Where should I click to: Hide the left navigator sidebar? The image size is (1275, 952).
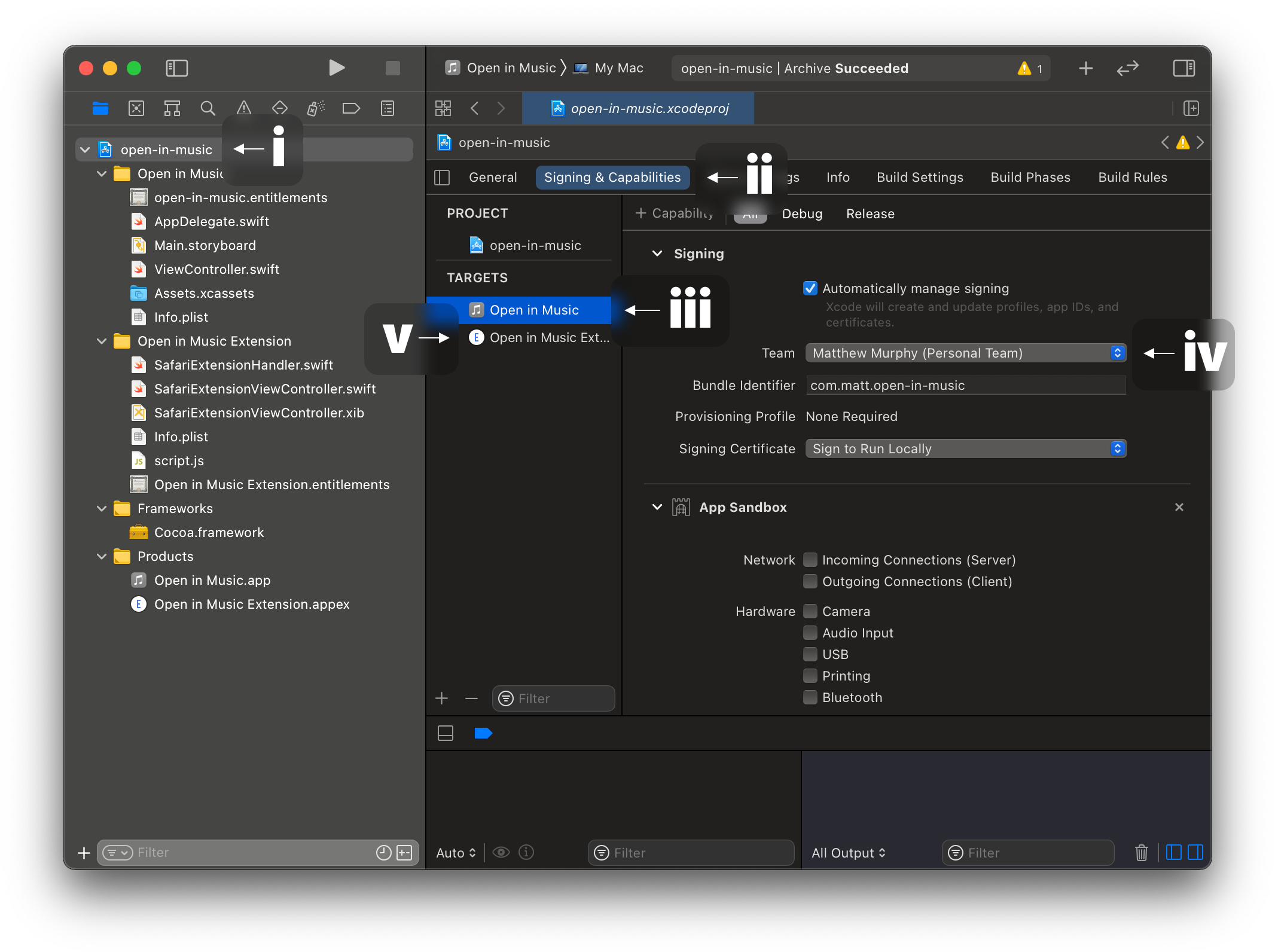(x=176, y=68)
